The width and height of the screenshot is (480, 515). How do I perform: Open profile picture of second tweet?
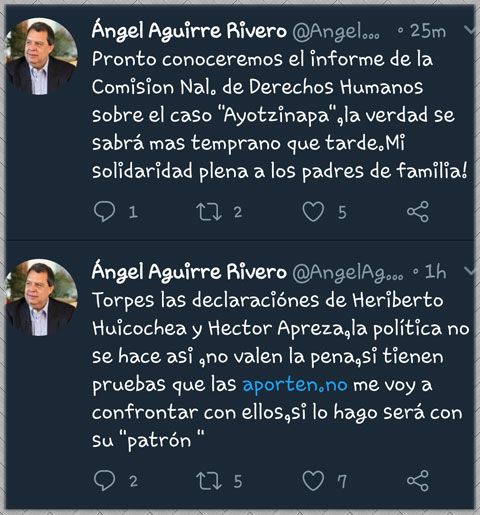[x=42, y=298]
